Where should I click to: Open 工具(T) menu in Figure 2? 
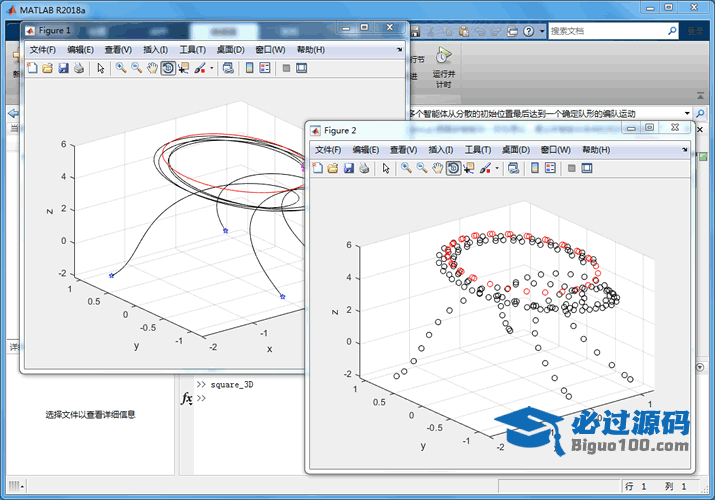tap(478, 150)
